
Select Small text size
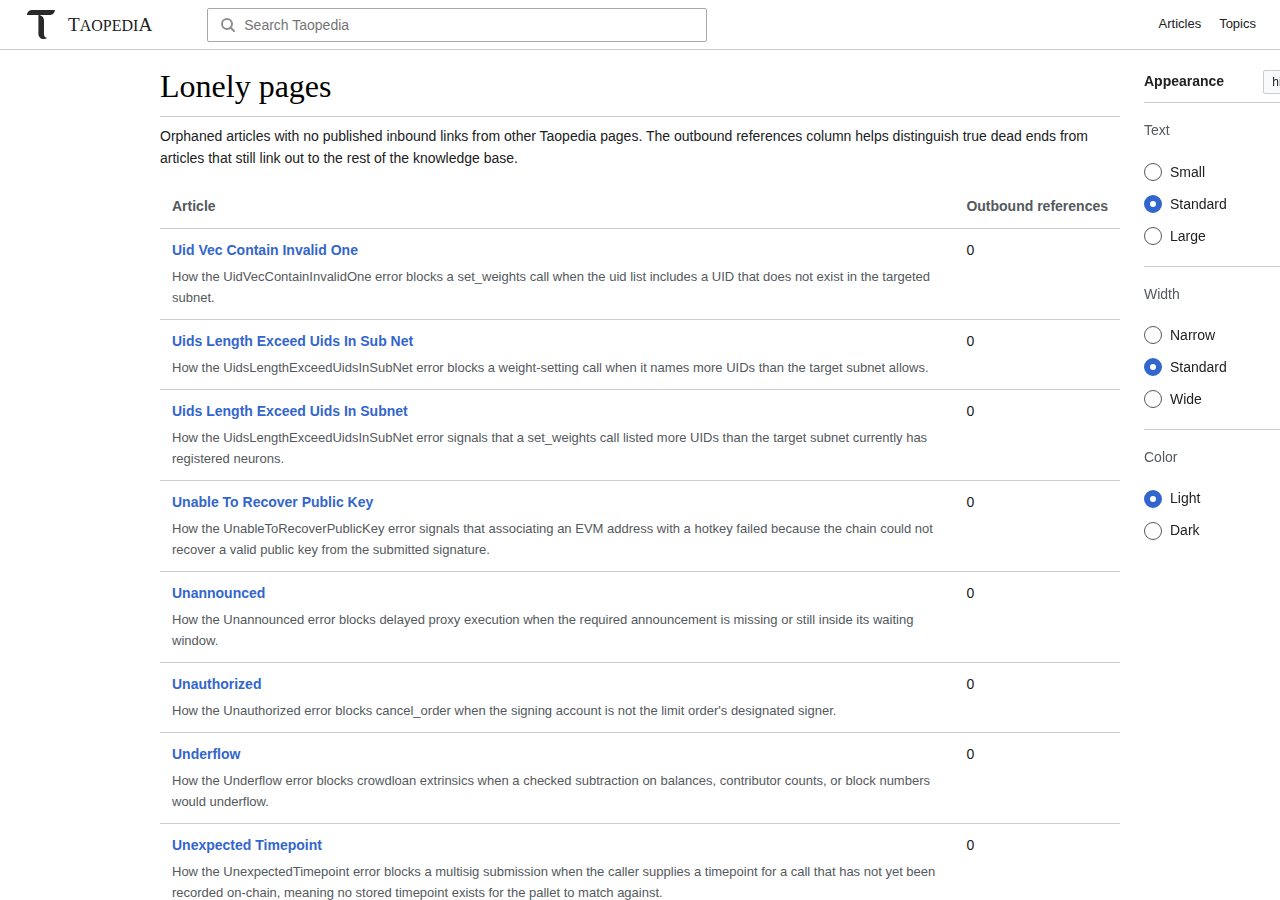pyautogui.click(x=1153, y=172)
